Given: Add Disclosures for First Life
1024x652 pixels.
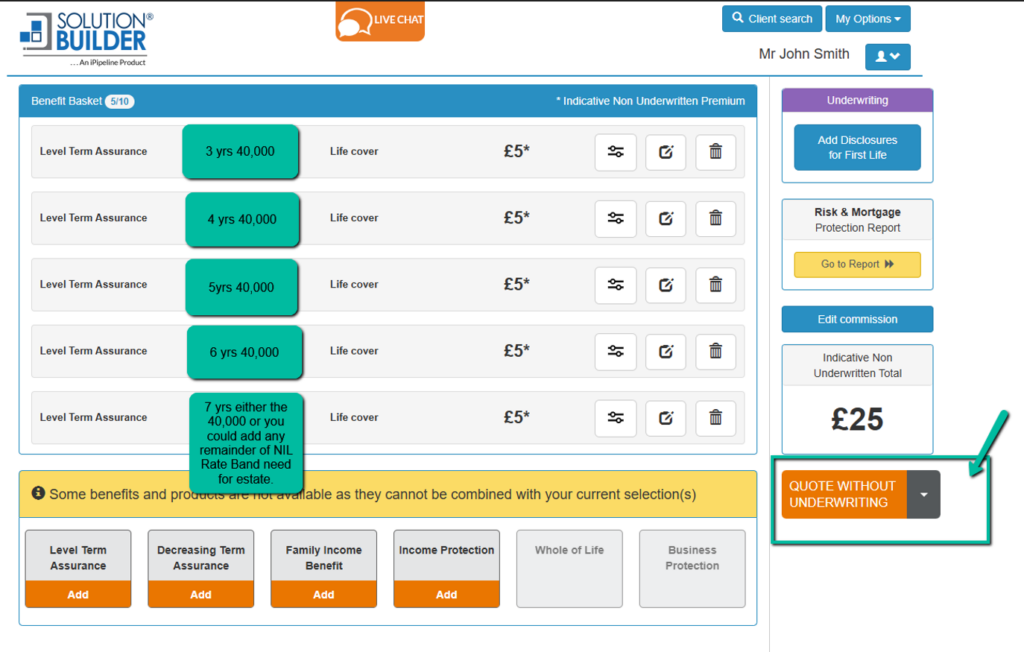Looking at the screenshot, I should pyautogui.click(x=857, y=148).
